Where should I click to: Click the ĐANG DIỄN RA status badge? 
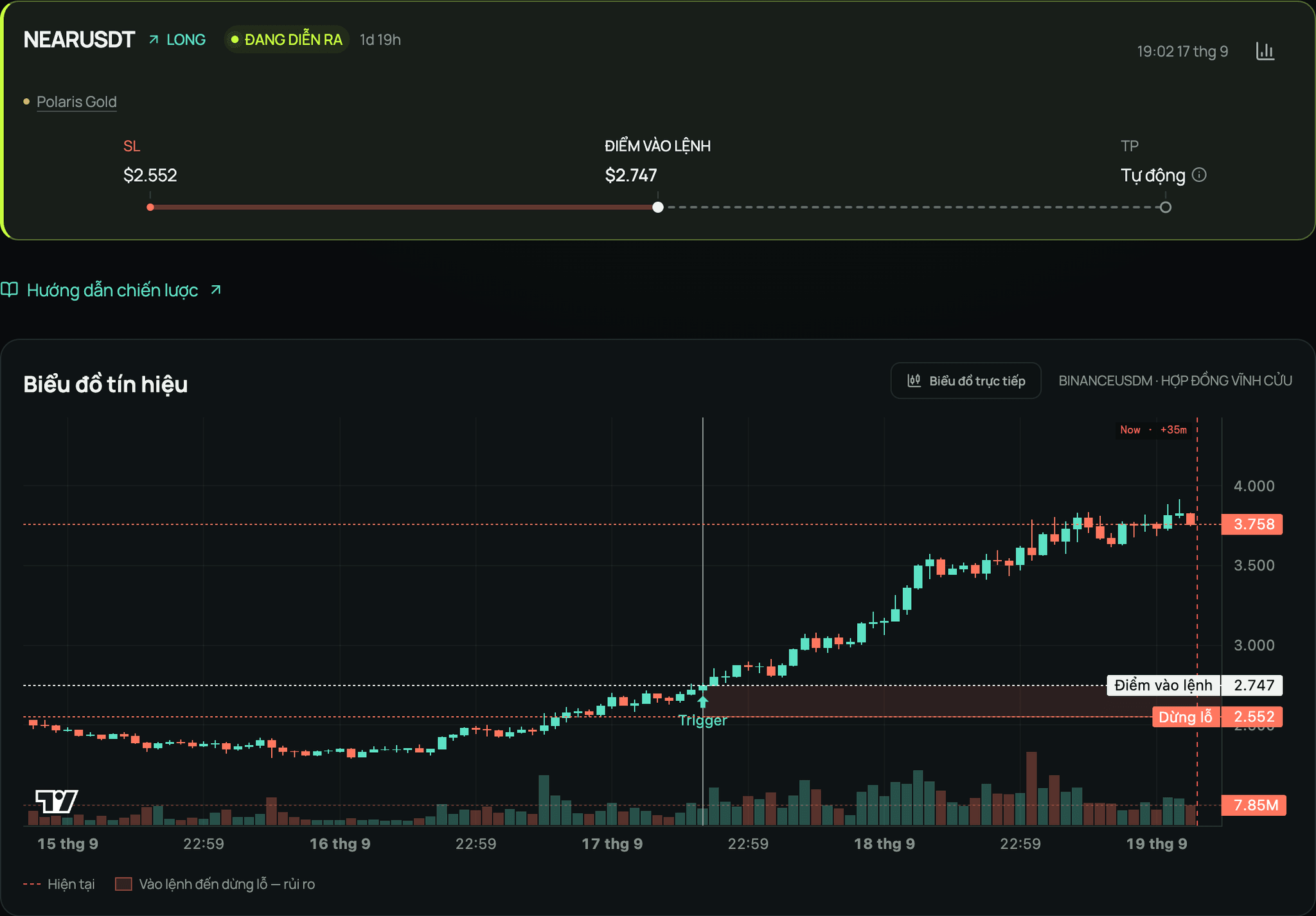(287, 40)
